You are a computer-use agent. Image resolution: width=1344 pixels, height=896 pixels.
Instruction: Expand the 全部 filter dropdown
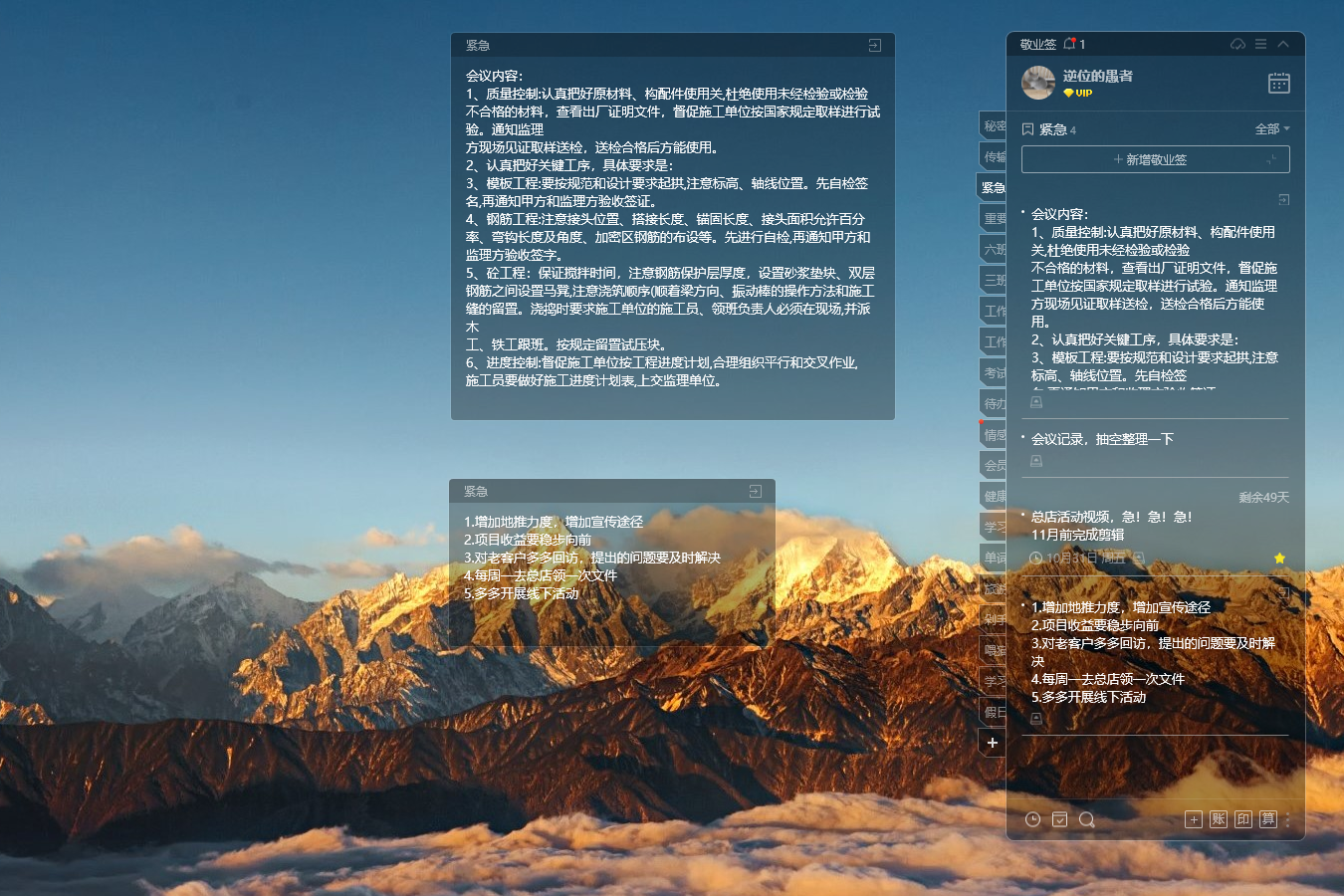(1271, 129)
